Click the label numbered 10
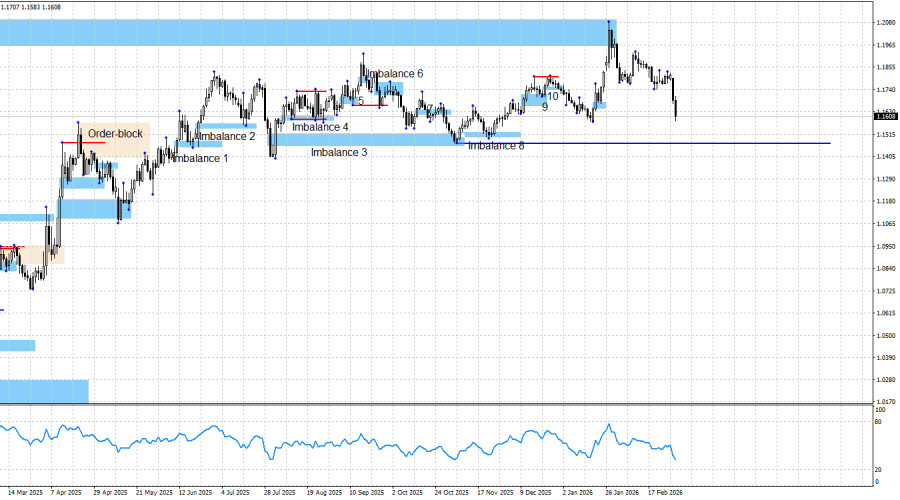The image size is (900, 500). pyautogui.click(x=552, y=96)
